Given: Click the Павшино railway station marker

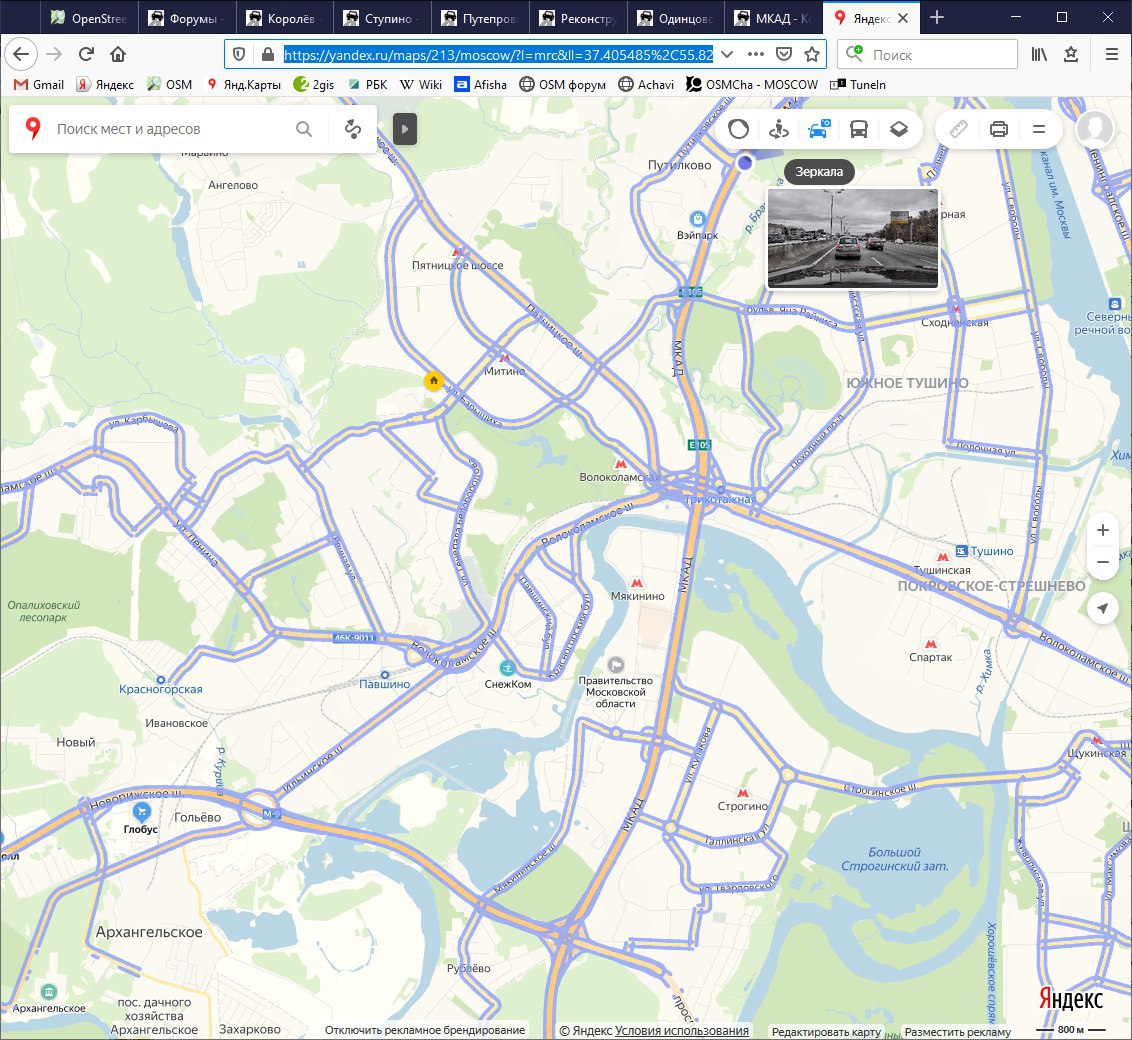Looking at the screenshot, I should pyautogui.click(x=385, y=675).
